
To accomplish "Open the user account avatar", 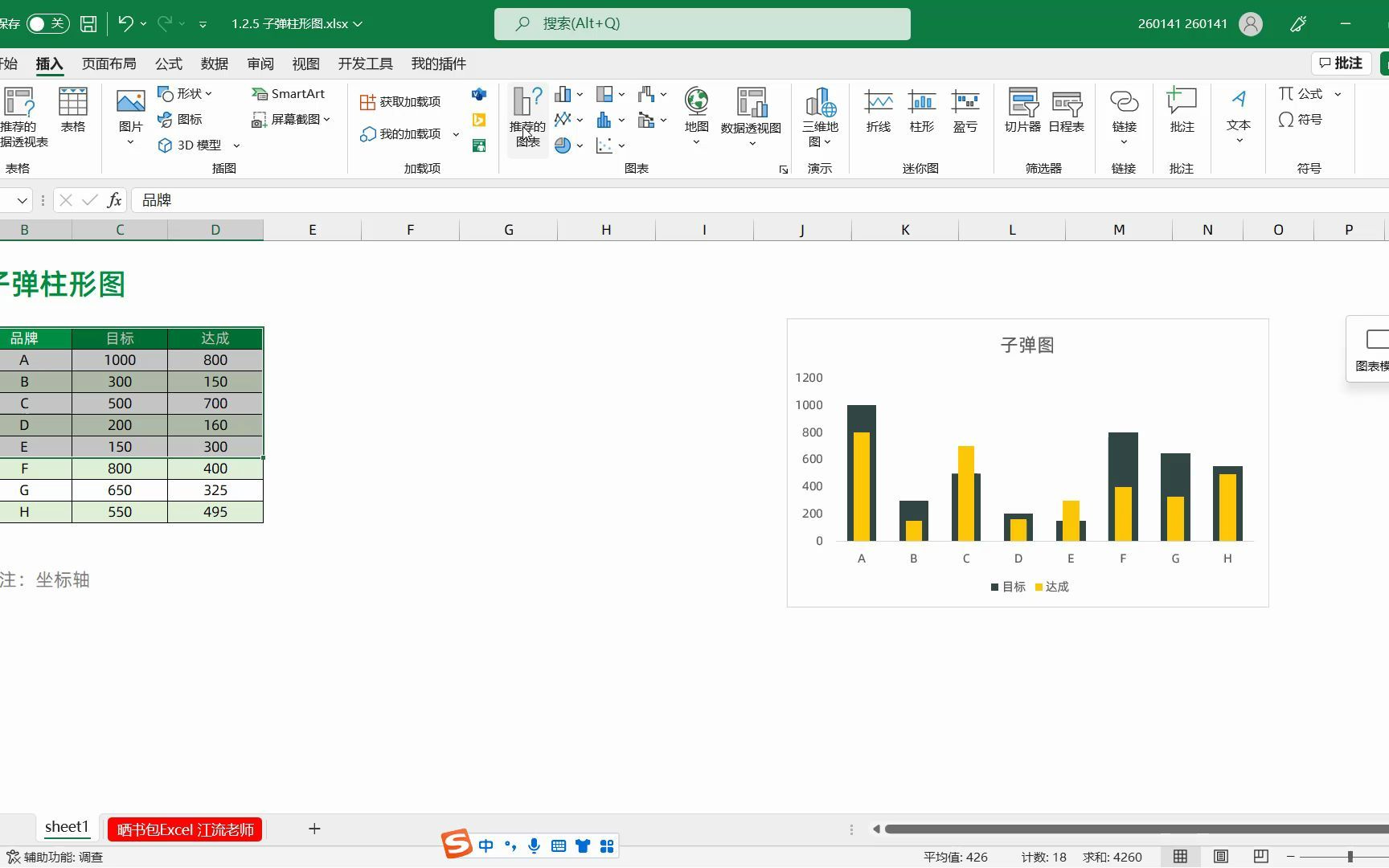I will coord(1251,23).
